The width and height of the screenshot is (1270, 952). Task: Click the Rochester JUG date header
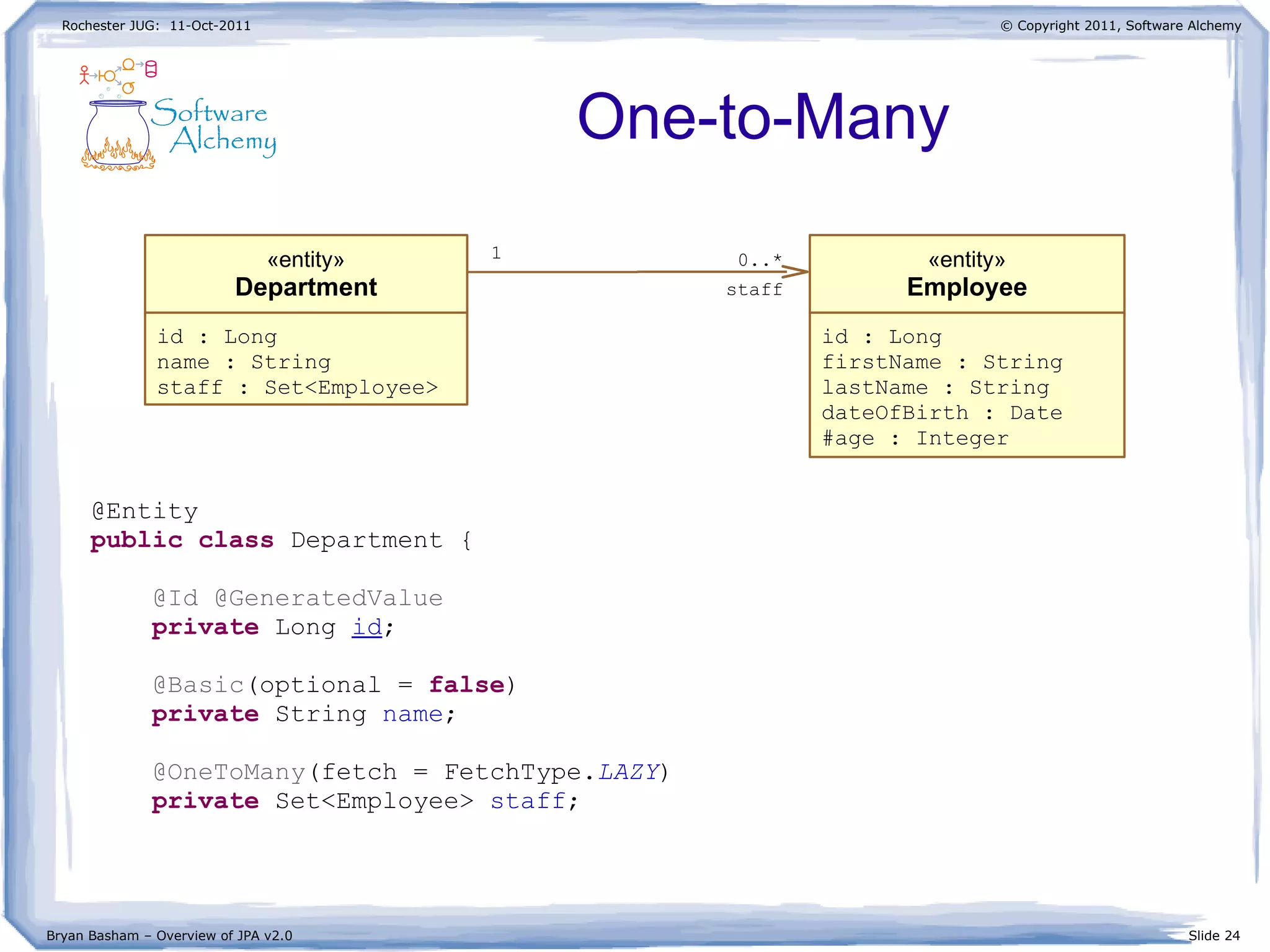coord(156,25)
